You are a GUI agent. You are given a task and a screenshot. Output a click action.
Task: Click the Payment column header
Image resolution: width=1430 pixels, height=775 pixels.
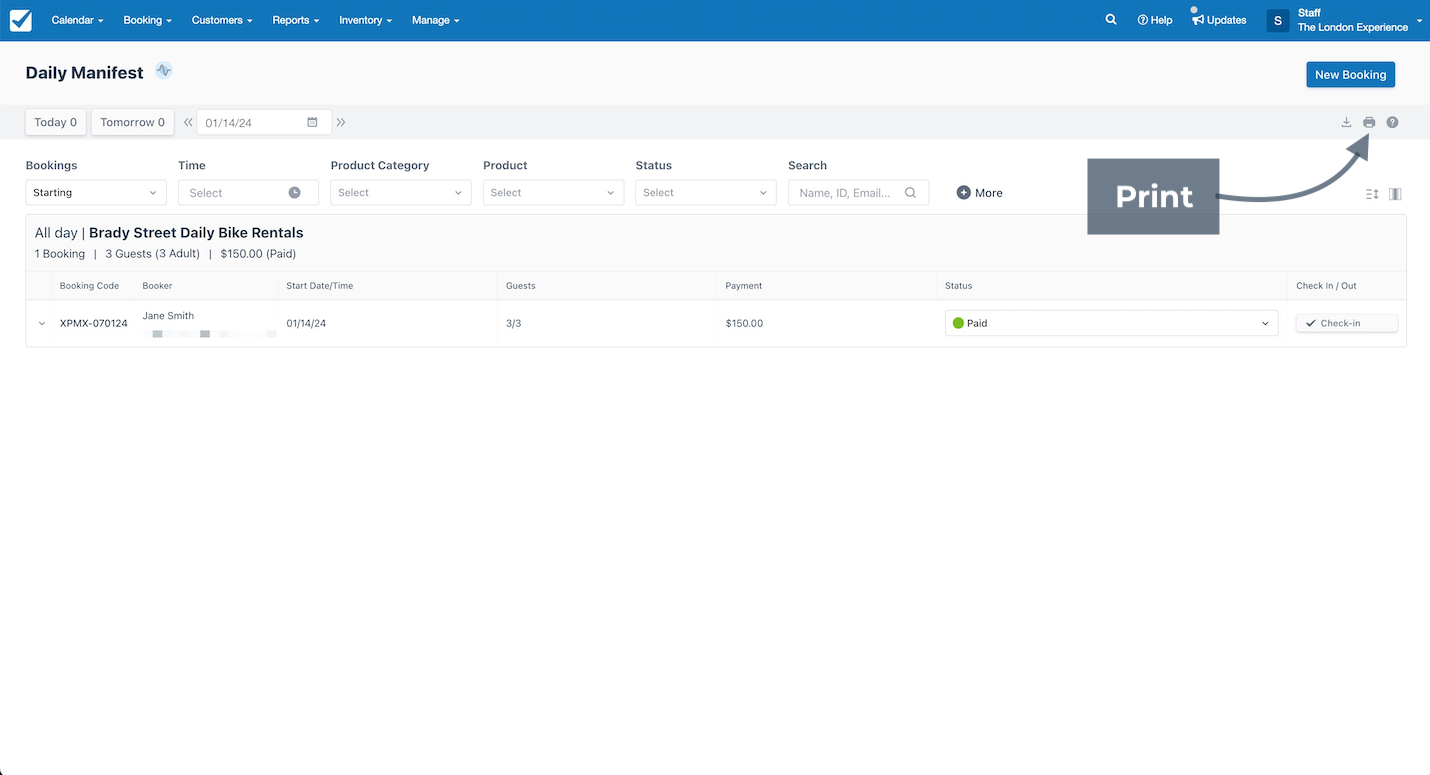[744, 286]
